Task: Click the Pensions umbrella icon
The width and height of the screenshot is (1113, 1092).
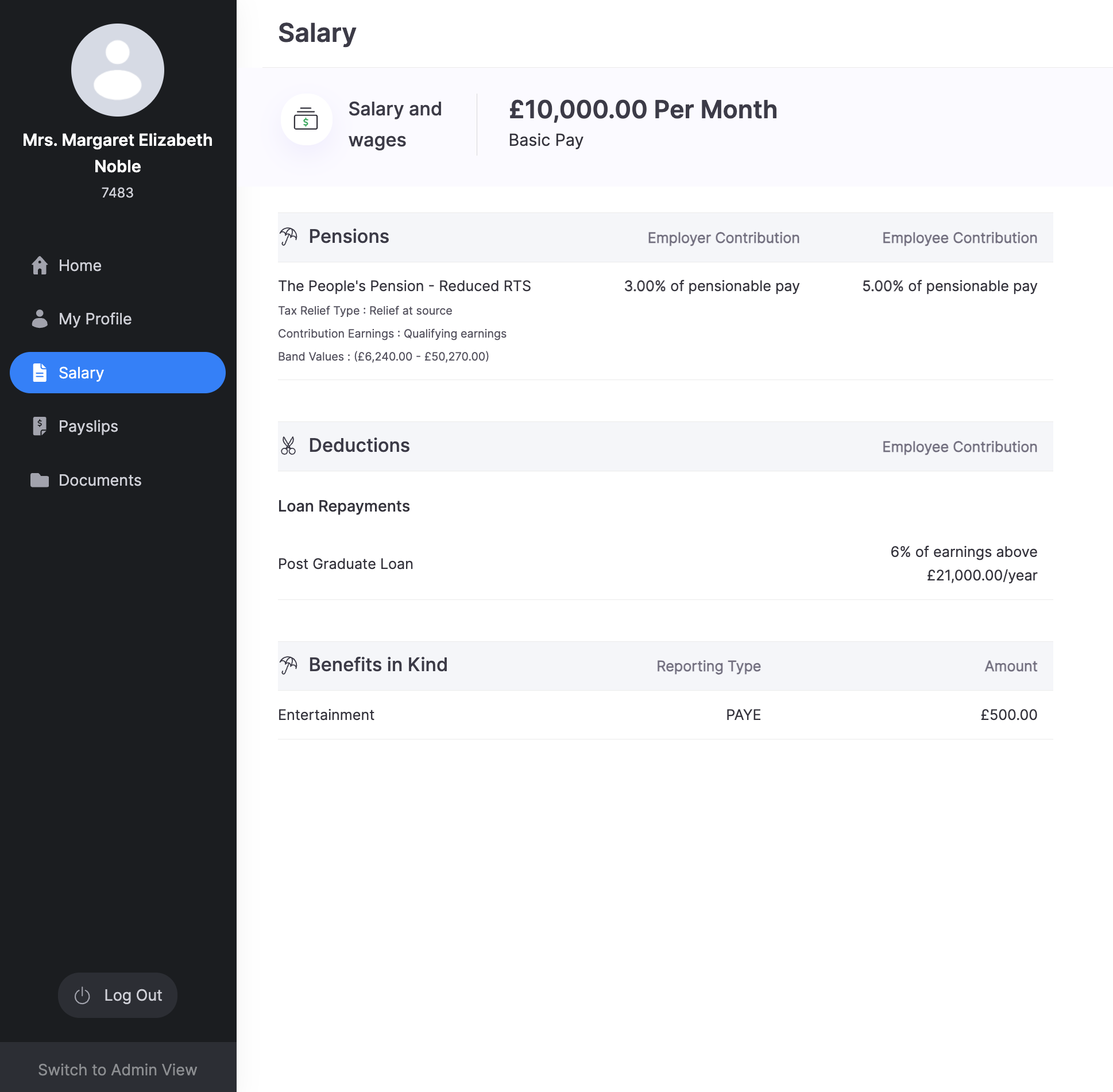Action: (288, 237)
